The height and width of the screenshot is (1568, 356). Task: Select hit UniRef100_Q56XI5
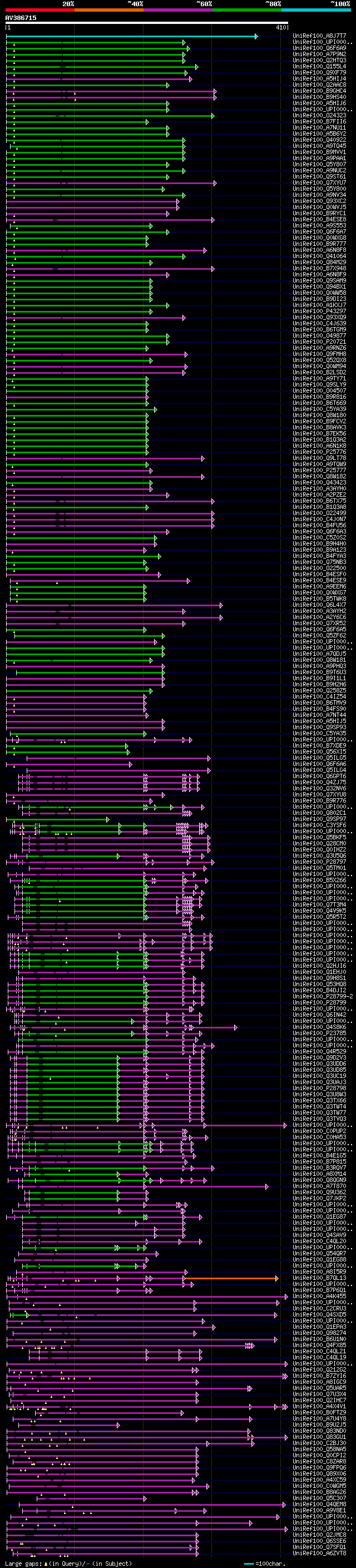point(319,751)
